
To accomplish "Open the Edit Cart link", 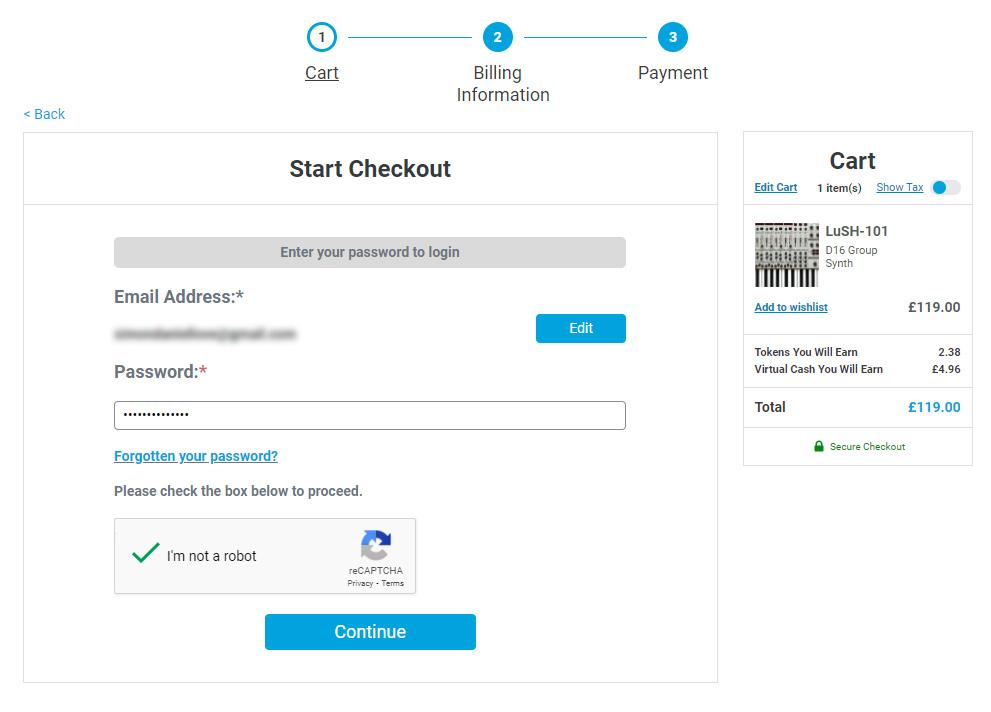I will pyautogui.click(x=776, y=187).
